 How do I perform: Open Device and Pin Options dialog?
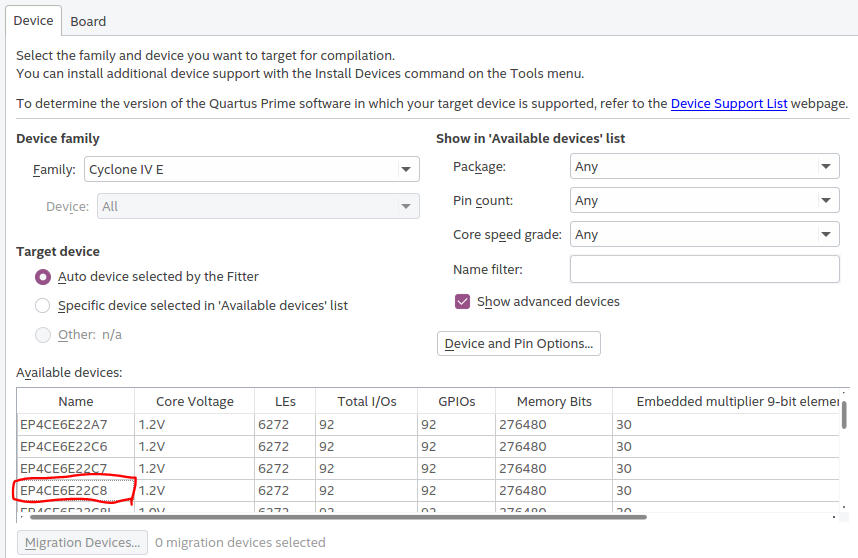point(519,343)
